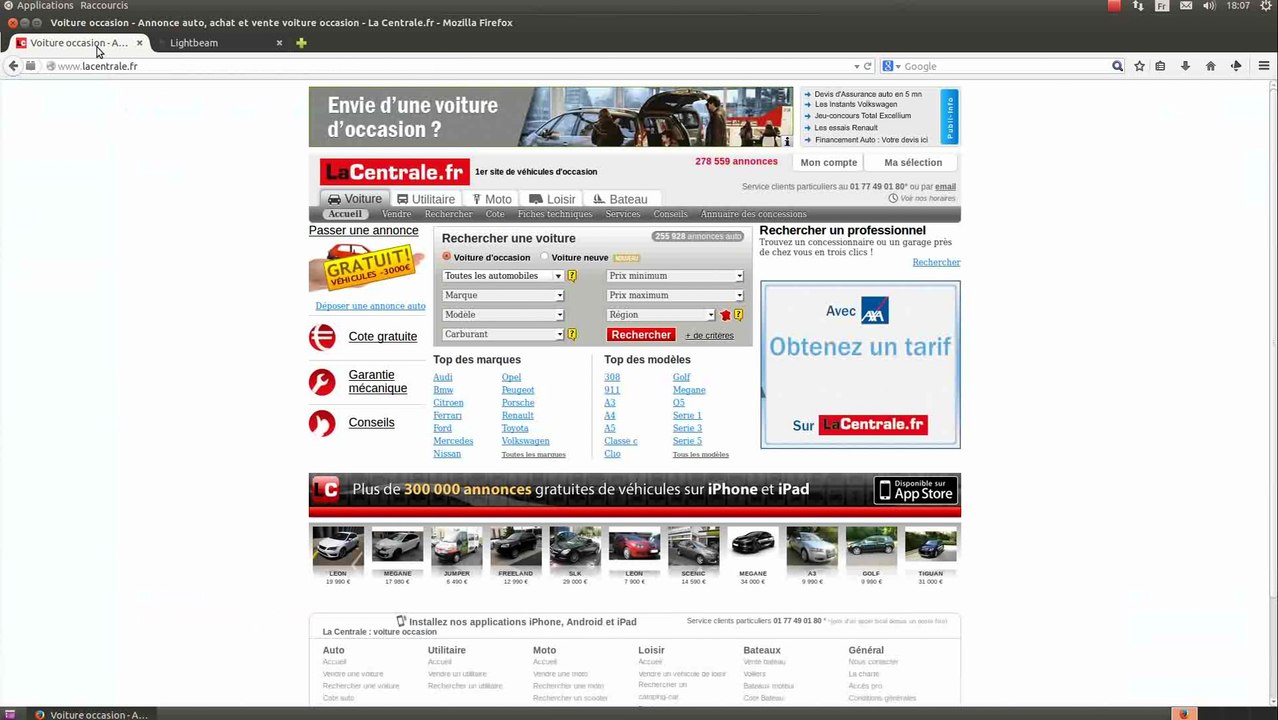Switch to the Bateau tab
The image size is (1278, 720).
click(620, 199)
